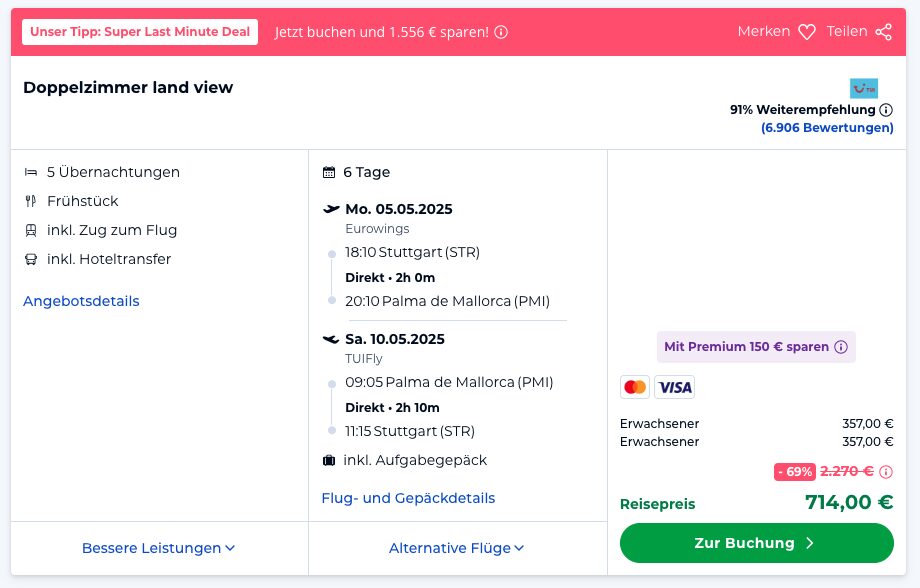
Task: Click the share icon next to Teilen
Action: point(883,32)
